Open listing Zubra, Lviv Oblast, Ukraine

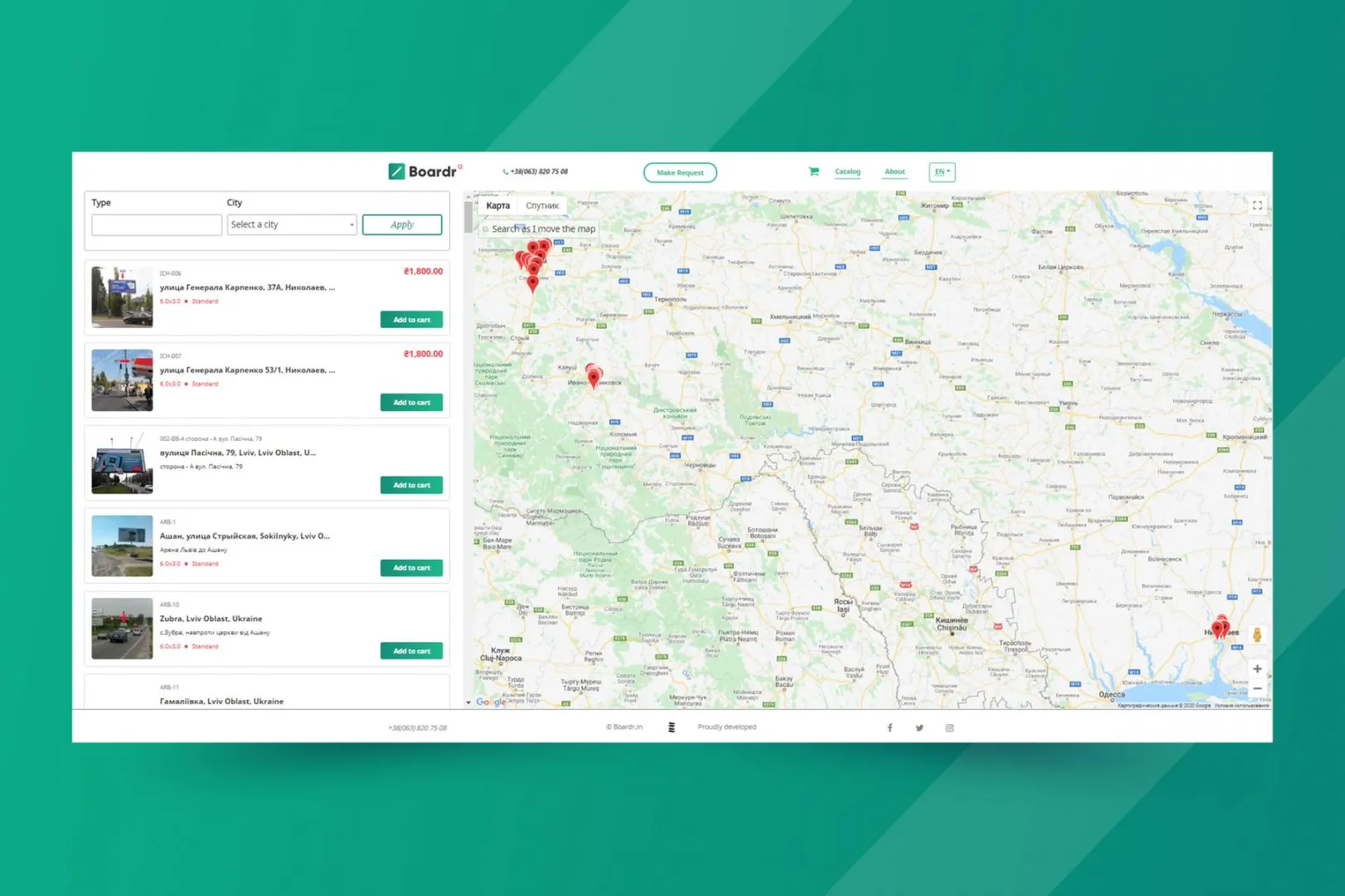tap(211, 619)
